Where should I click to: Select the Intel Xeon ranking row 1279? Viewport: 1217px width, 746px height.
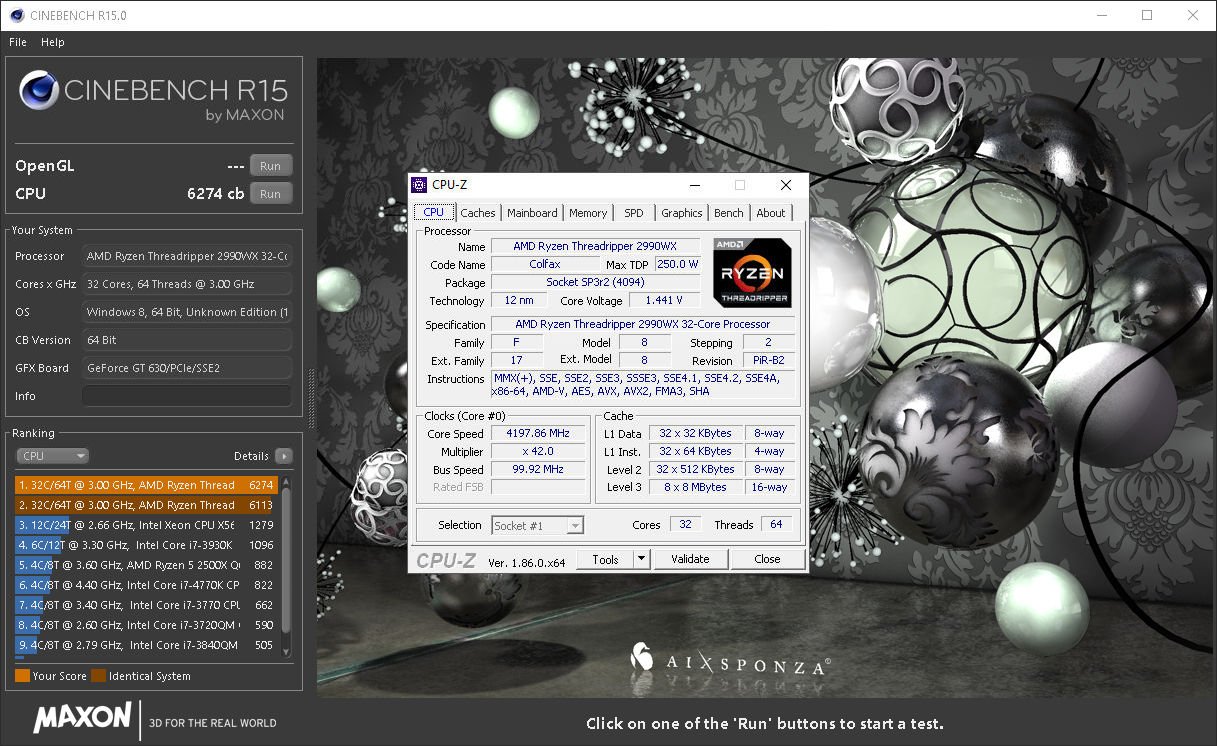tap(145, 525)
